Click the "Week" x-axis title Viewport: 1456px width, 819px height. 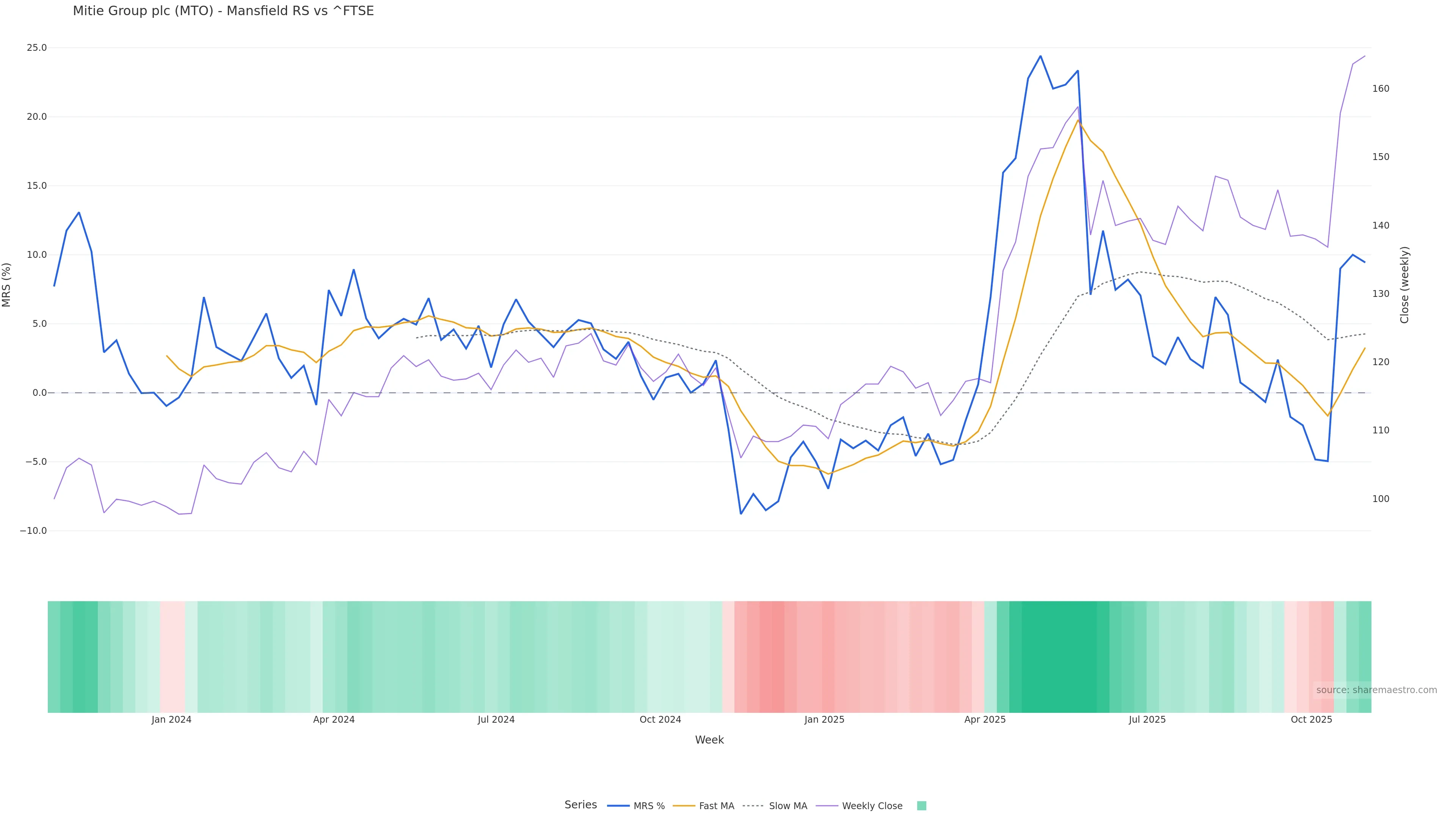(x=709, y=740)
